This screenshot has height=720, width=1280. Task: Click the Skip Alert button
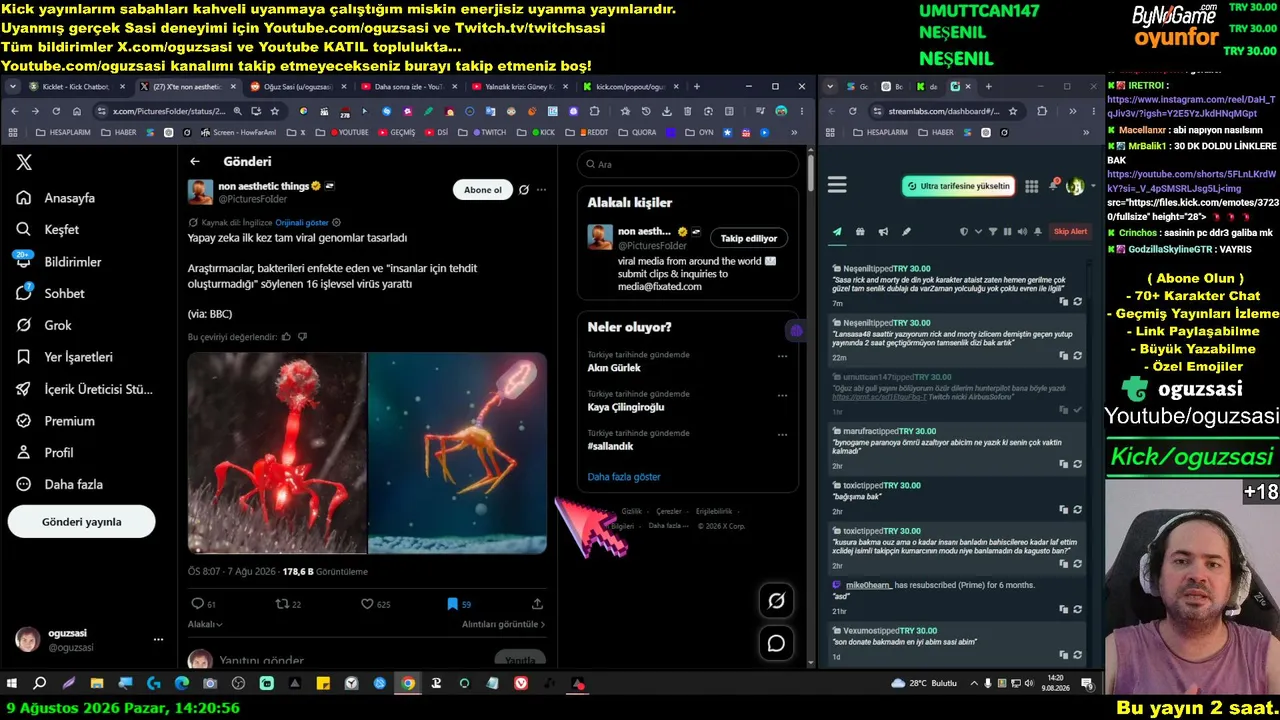click(x=1070, y=231)
